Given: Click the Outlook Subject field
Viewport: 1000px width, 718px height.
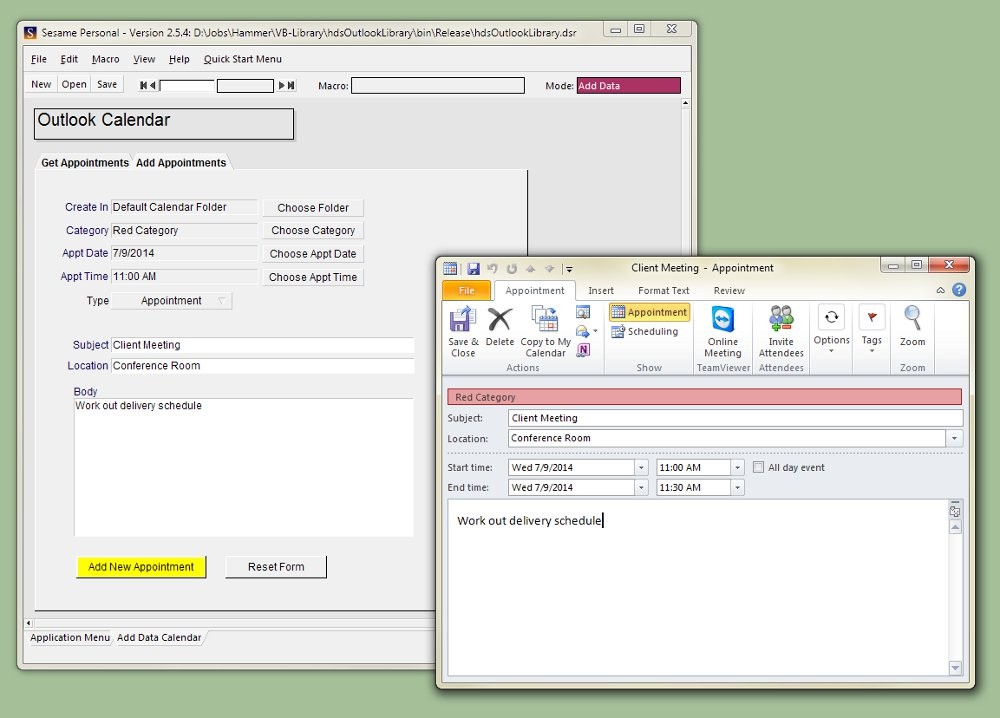Looking at the screenshot, I should 735,418.
